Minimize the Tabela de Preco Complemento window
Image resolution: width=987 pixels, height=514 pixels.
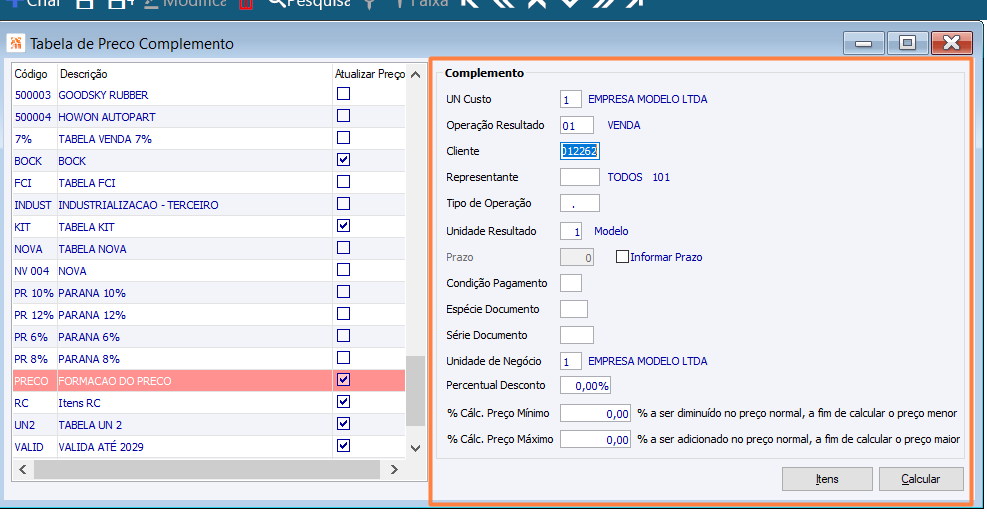(x=864, y=43)
